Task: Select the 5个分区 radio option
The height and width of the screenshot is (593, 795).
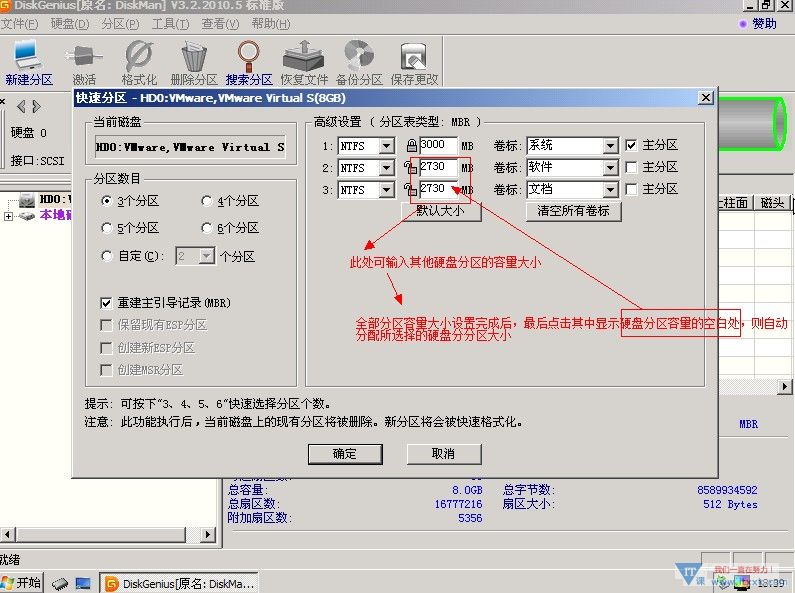Action: tap(106, 228)
